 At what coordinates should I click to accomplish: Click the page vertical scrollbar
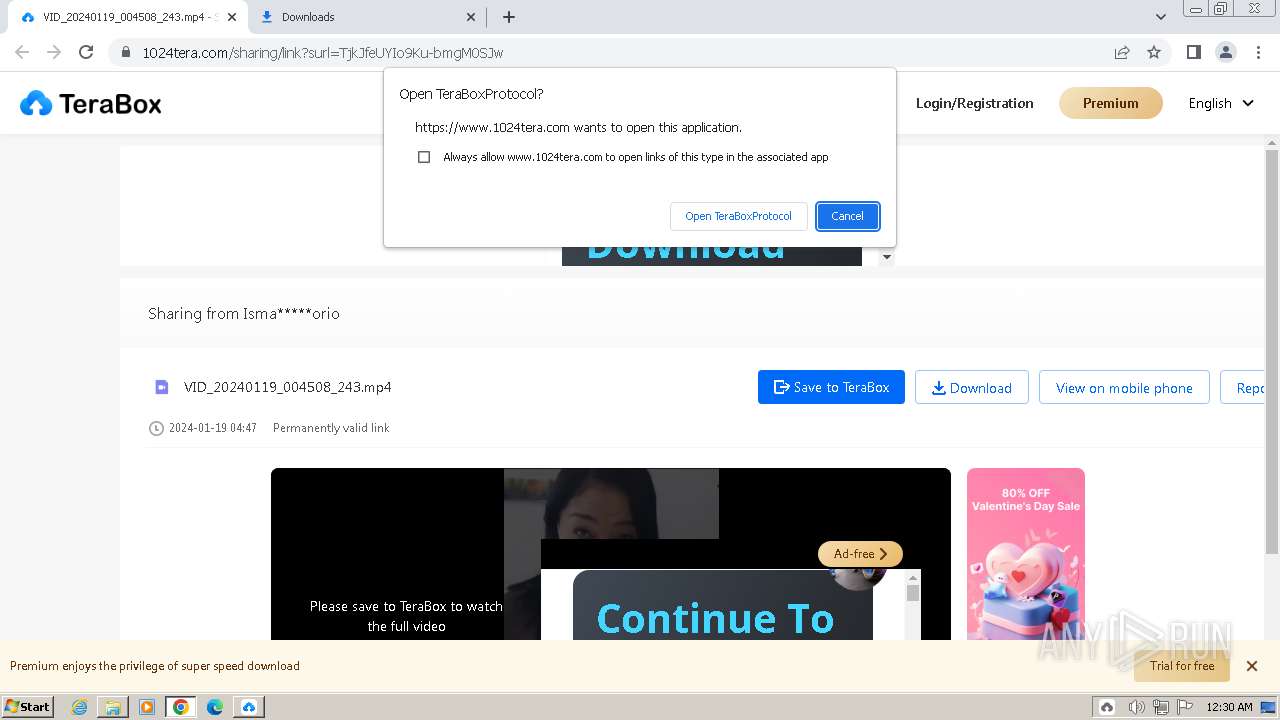click(x=1272, y=350)
